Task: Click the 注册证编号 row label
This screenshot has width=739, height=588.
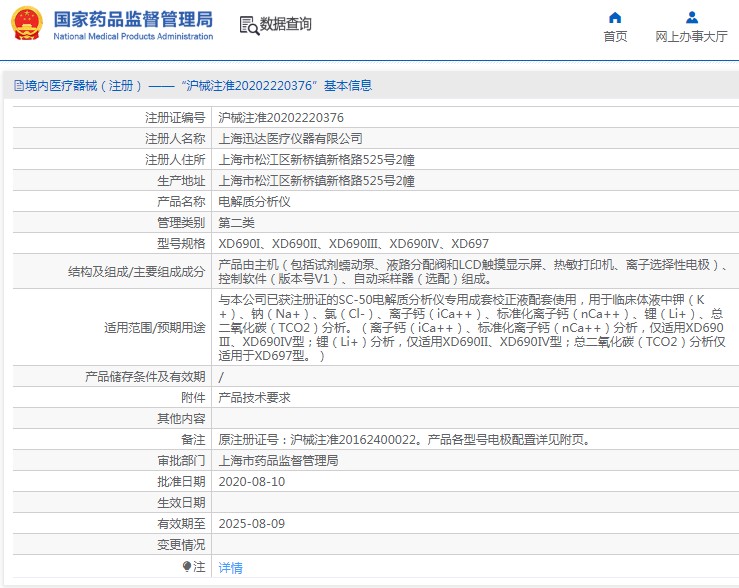Action: click(175, 118)
